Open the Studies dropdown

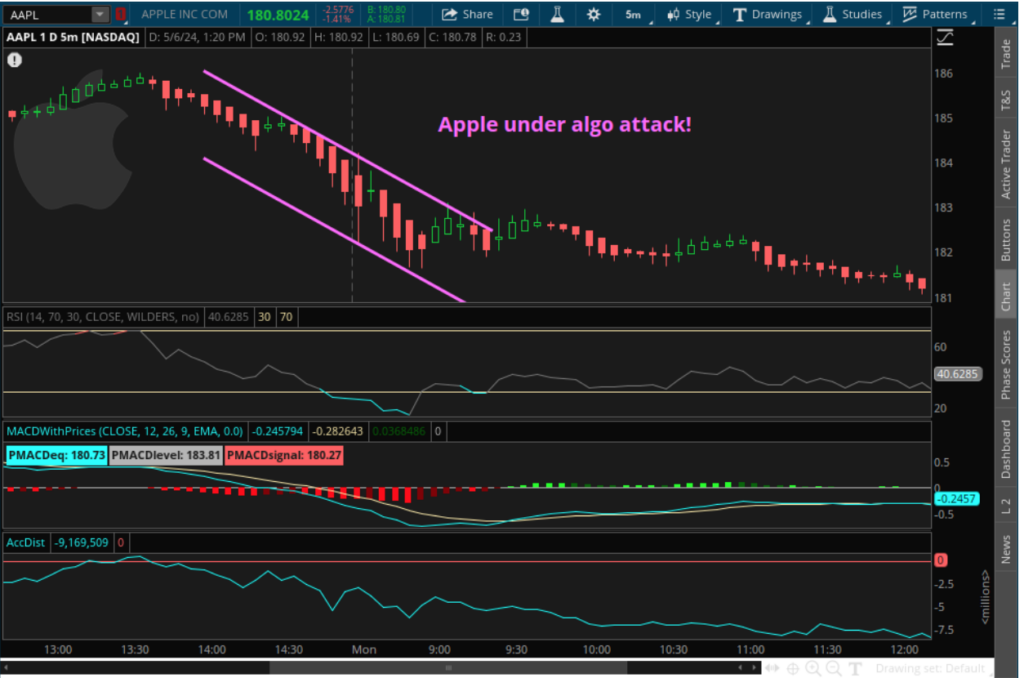(854, 14)
